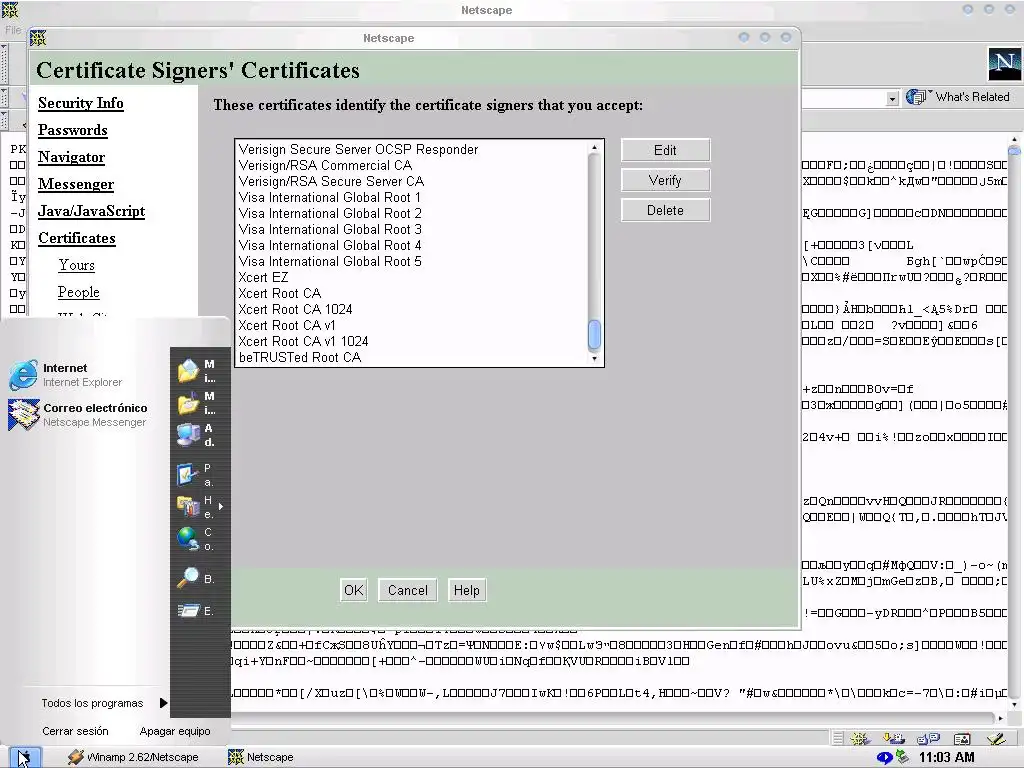This screenshot has height=768, width=1024.
Task: Click Cerrar sesión in start menu
Action: point(75,731)
